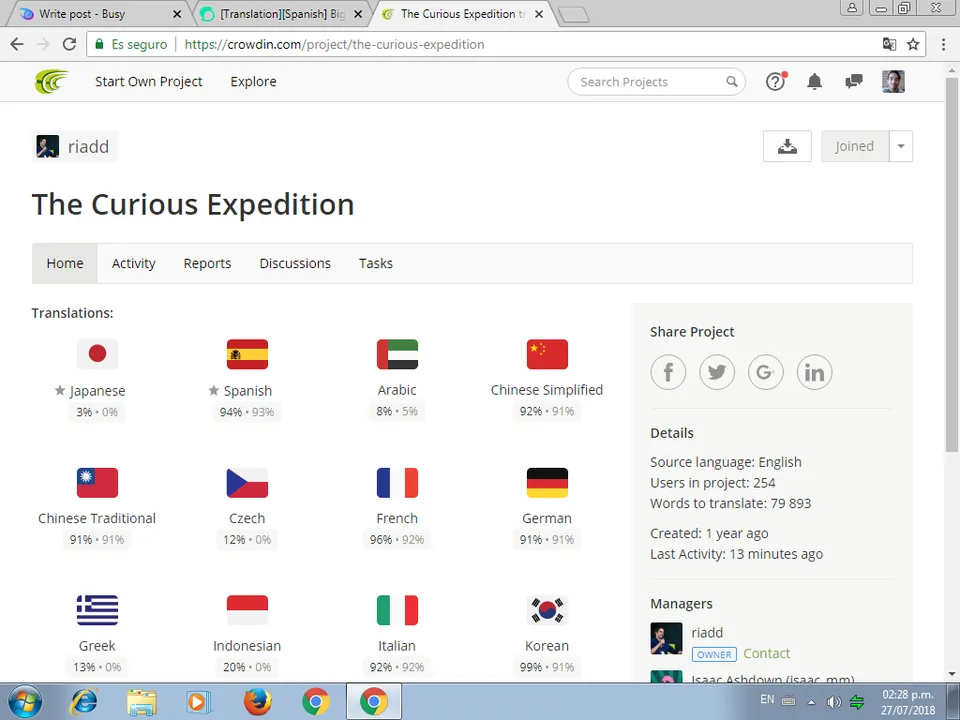Click the Korean language name
The width and height of the screenshot is (960, 720).
pos(547,646)
